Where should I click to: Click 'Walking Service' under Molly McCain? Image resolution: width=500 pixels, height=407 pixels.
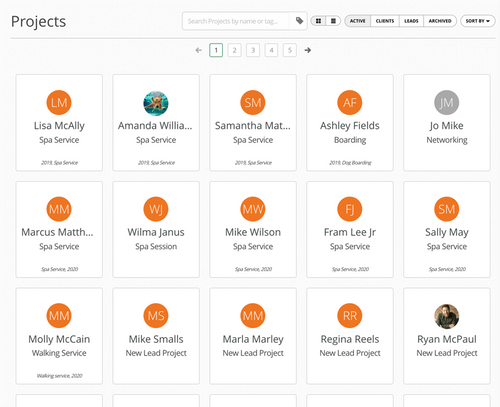pos(59,353)
